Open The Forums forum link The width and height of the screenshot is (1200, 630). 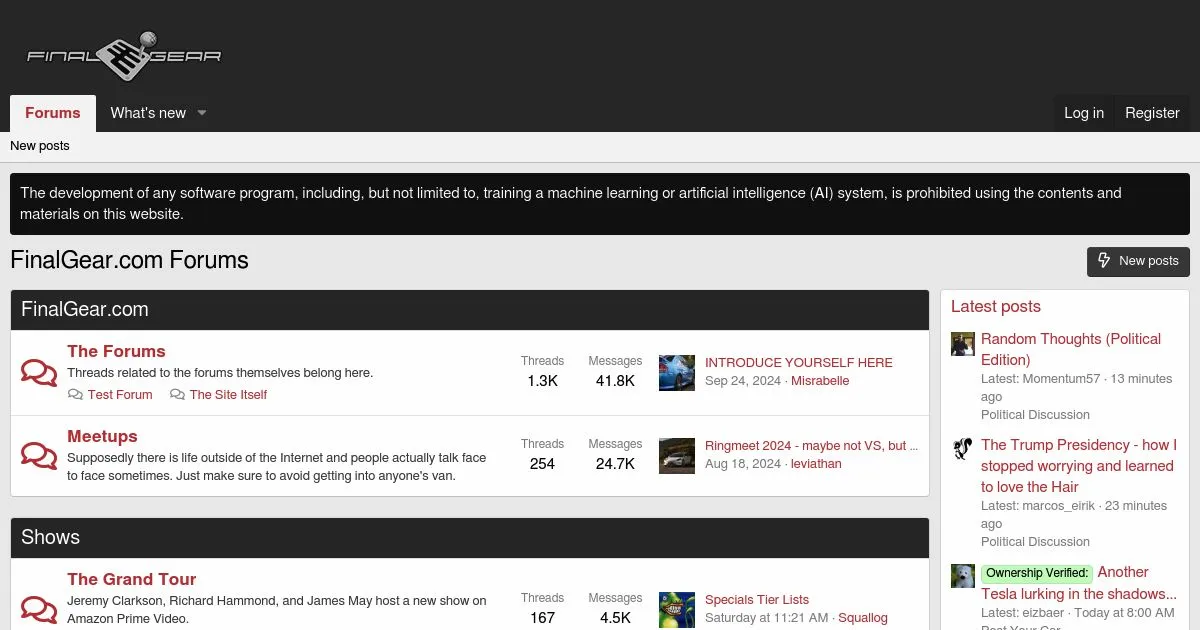pyautogui.click(x=116, y=351)
